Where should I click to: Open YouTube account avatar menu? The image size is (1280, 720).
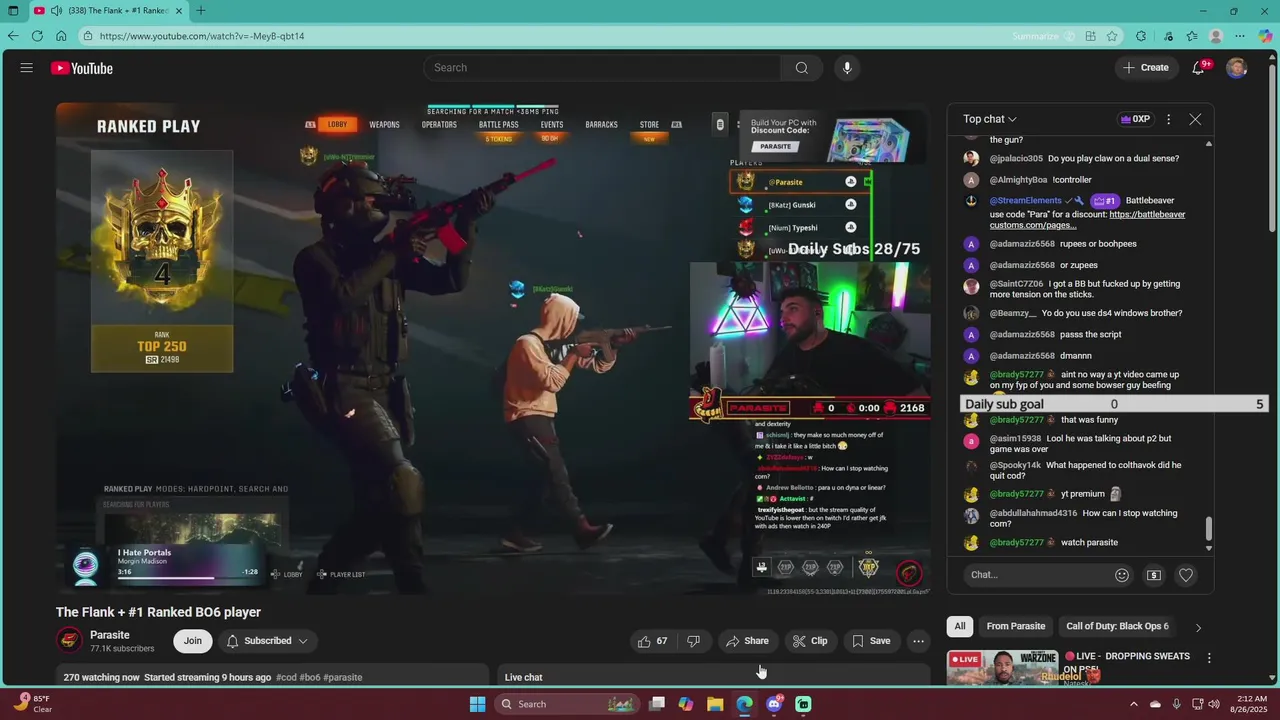pos(1237,68)
